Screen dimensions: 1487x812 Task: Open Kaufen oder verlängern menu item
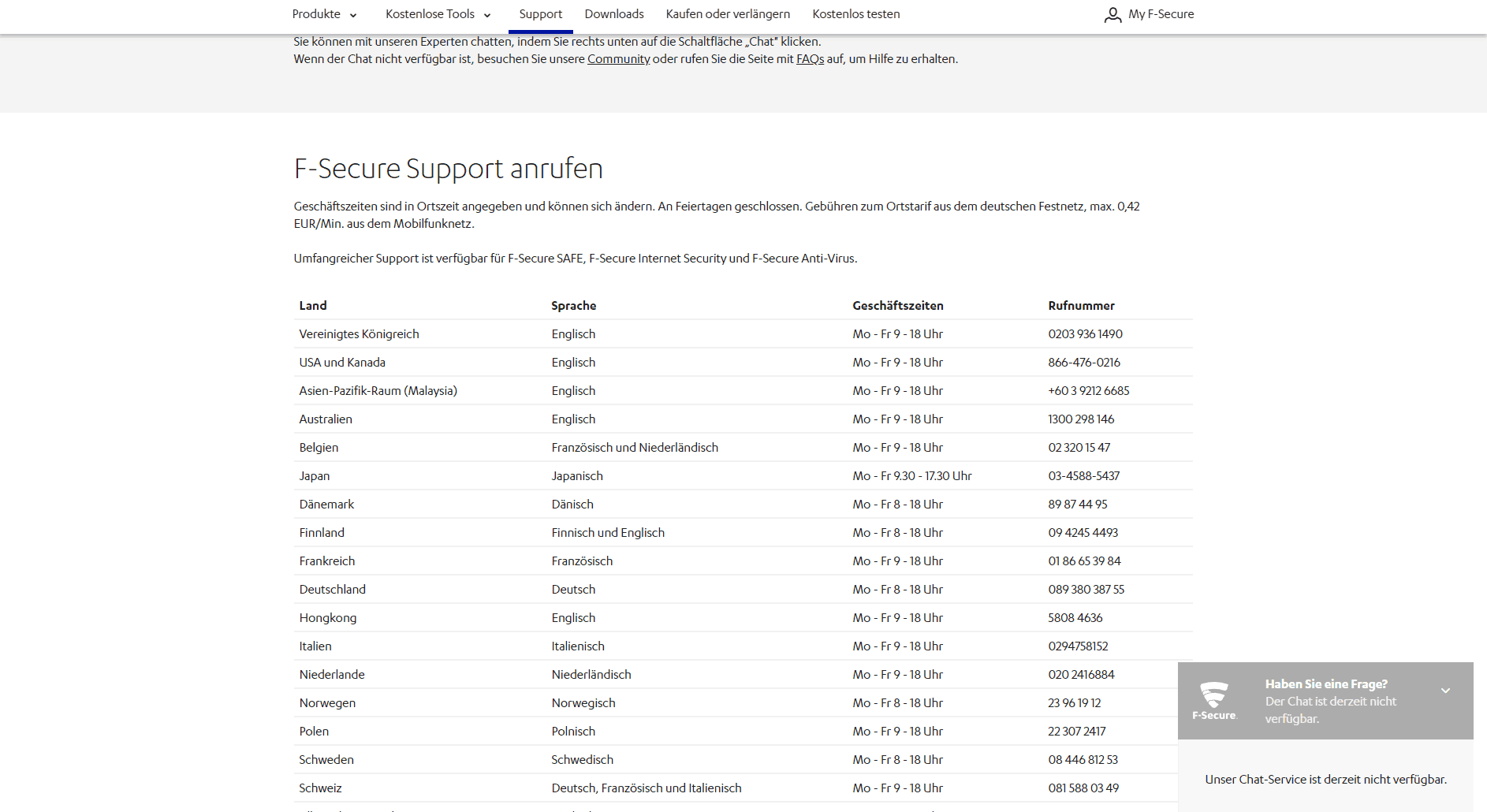(728, 14)
